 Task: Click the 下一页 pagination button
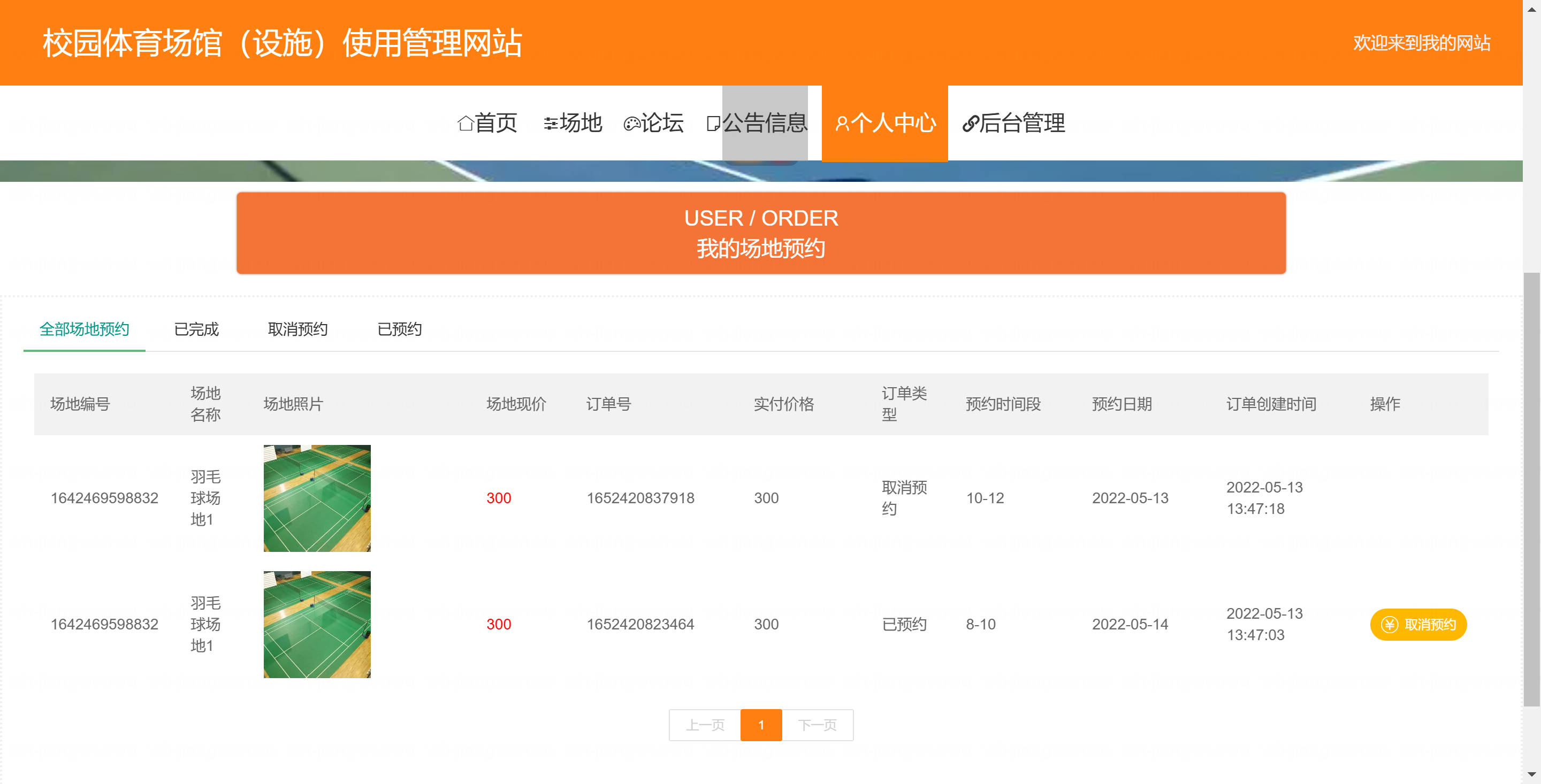[817, 725]
